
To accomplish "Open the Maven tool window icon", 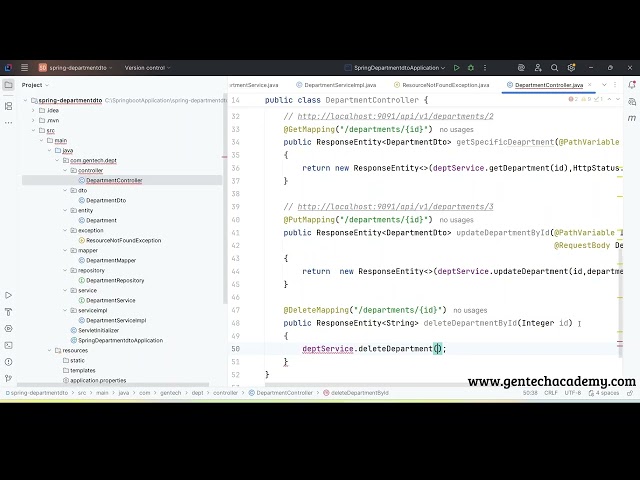I will click(x=632, y=118).
